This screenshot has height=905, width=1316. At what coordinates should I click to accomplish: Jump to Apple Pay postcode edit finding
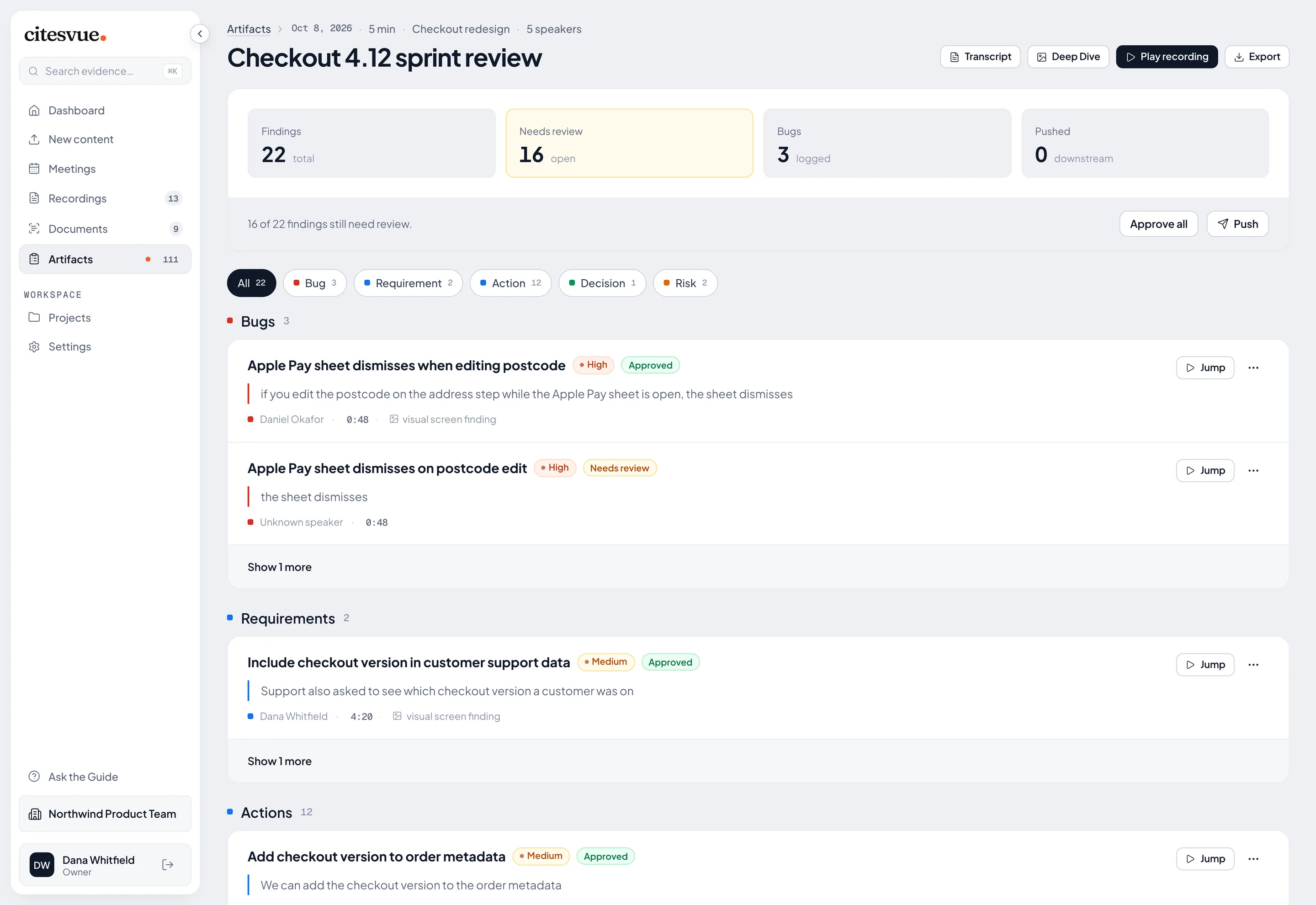(1205, 471)
